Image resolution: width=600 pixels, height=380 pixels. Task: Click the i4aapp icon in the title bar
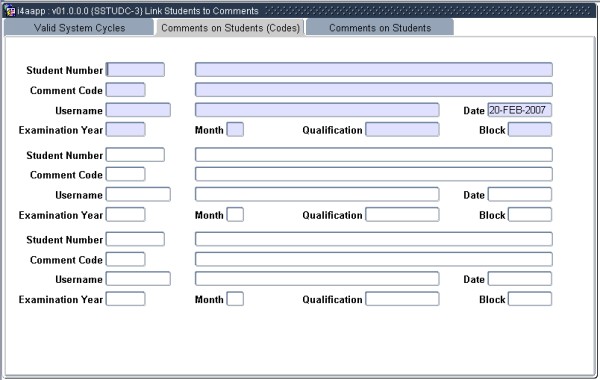point(10,11)
